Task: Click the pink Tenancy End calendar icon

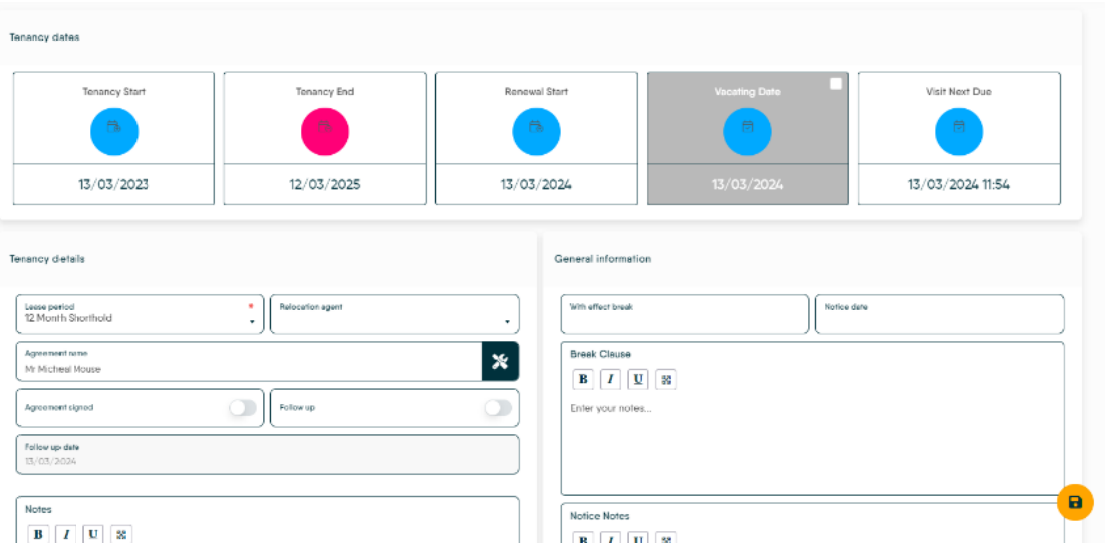Action: point(325,132)
